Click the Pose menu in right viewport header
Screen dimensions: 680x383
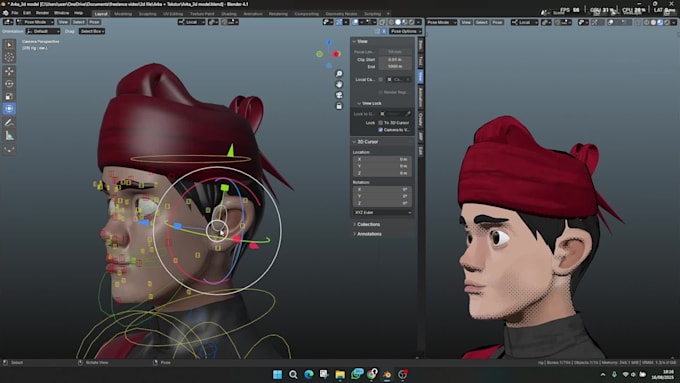(497, 22)
